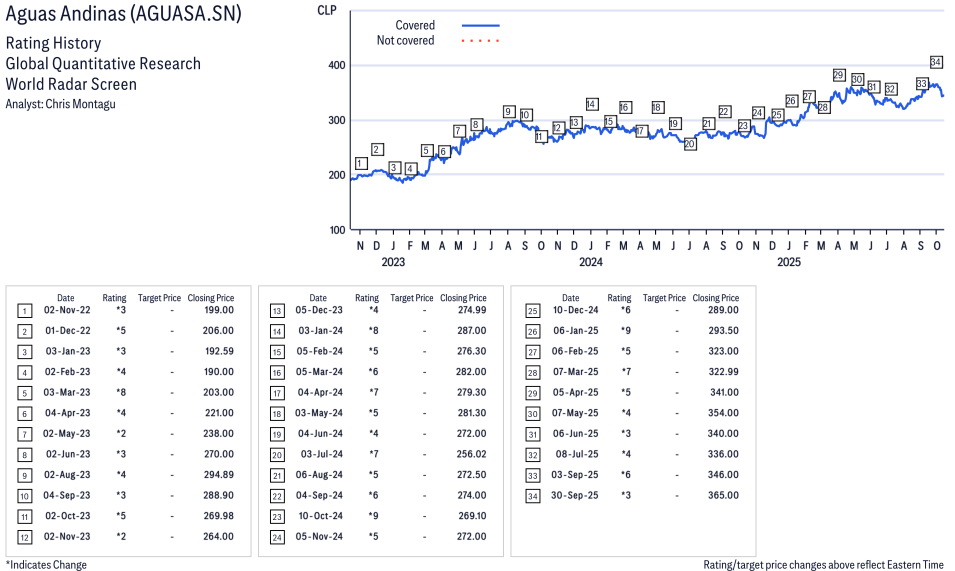Click chart marker 29 on the price line

[838, 75]
